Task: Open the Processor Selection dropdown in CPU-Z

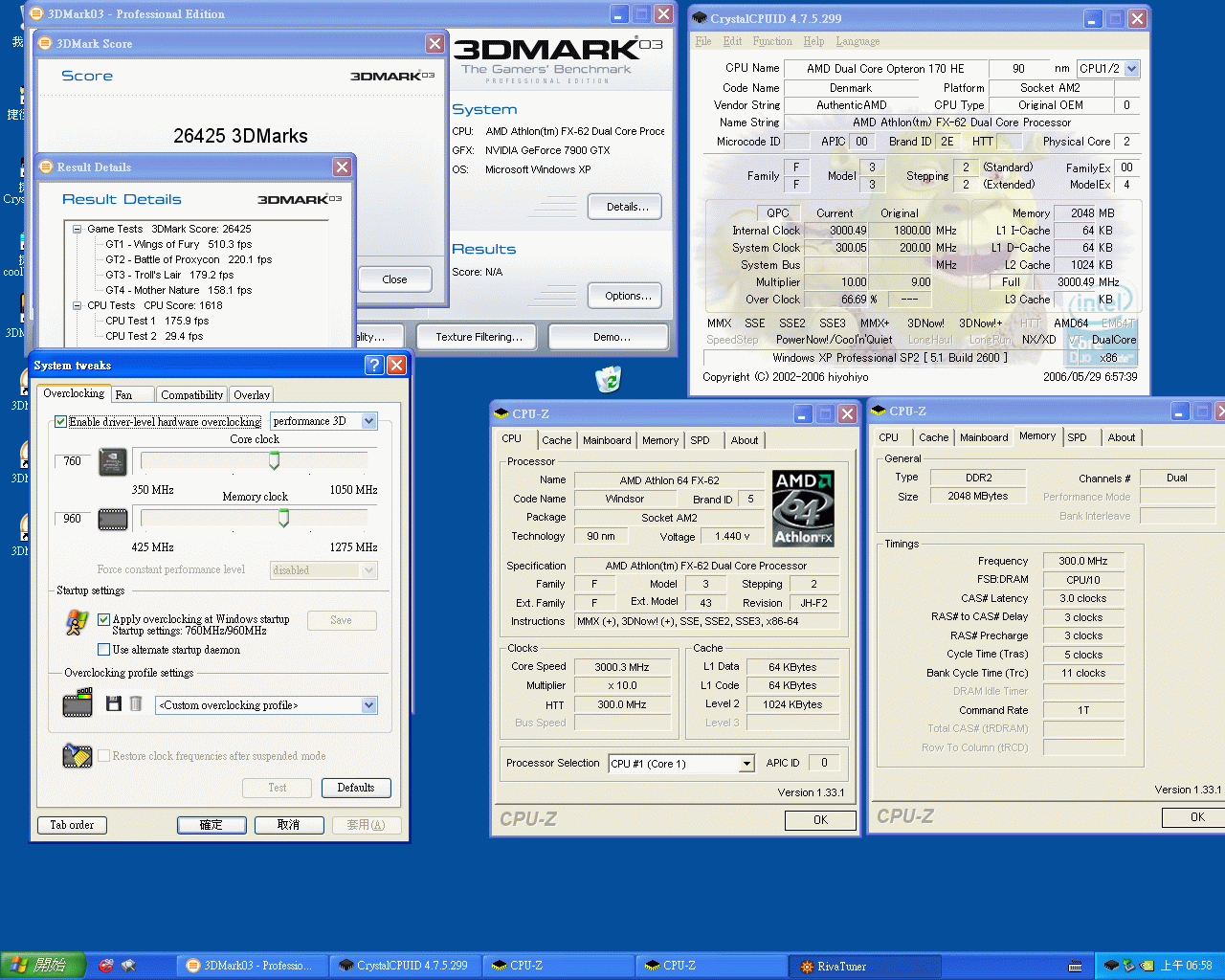Action: point(746,764)
